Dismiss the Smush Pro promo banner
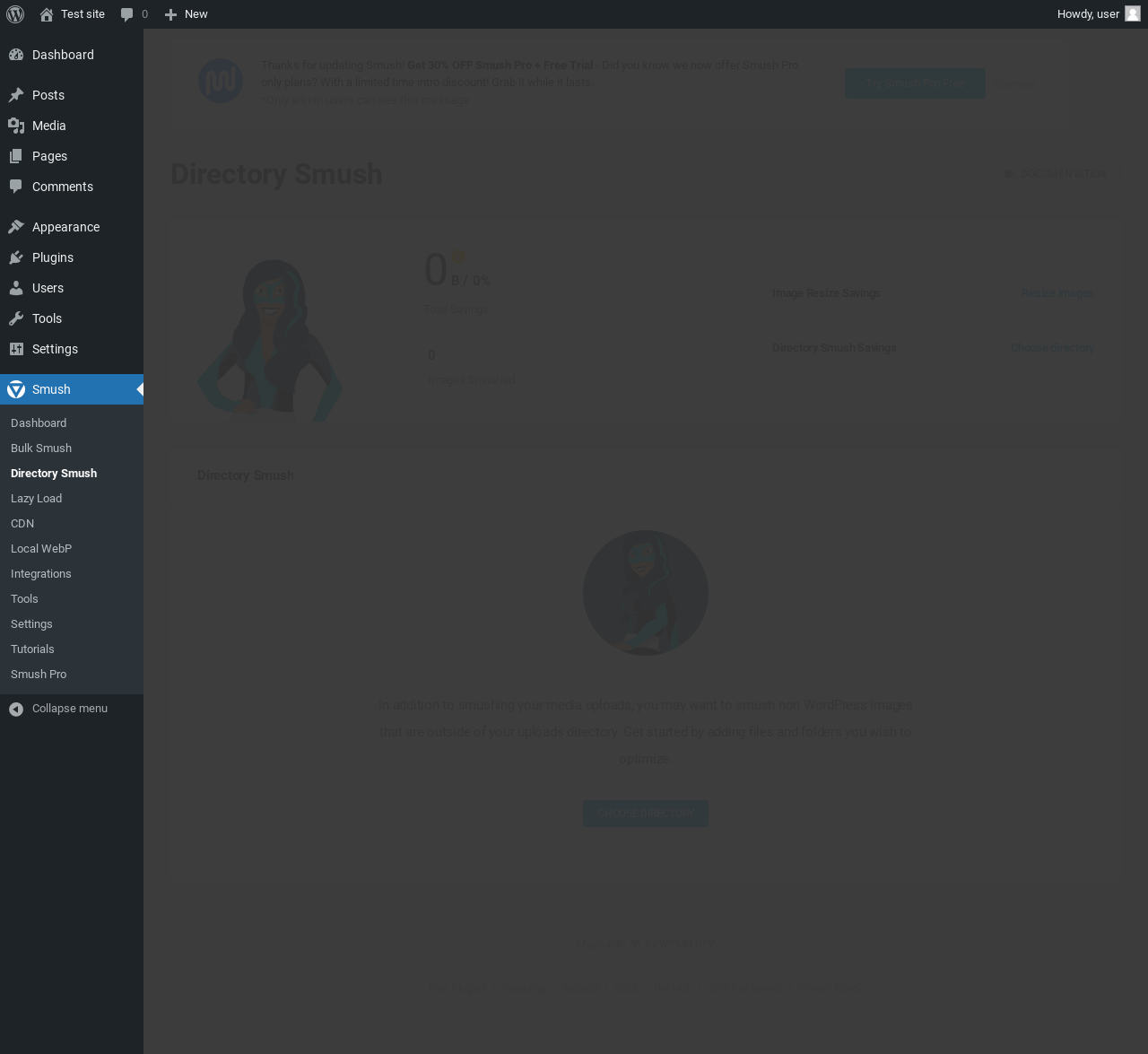 (x=1014, y=84)
